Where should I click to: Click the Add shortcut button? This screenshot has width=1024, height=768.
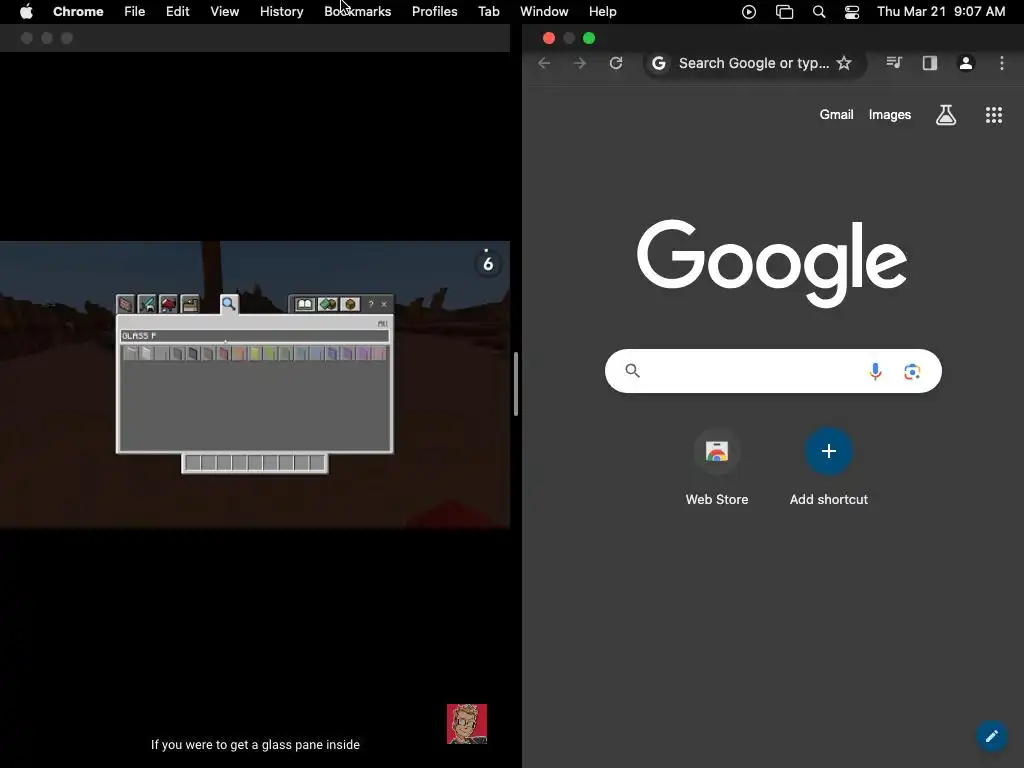pyautogui.click(x=829, y=468)
